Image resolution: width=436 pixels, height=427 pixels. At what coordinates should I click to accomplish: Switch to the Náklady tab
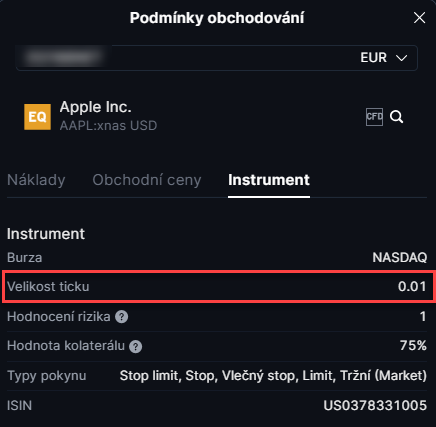click(x=36, y=180)
